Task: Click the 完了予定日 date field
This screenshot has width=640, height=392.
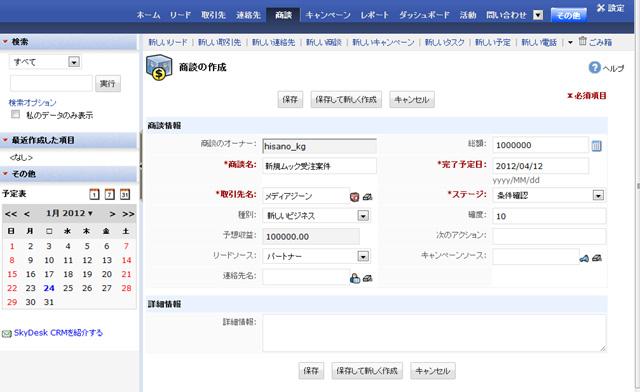Action: click(x=540, y=166)
